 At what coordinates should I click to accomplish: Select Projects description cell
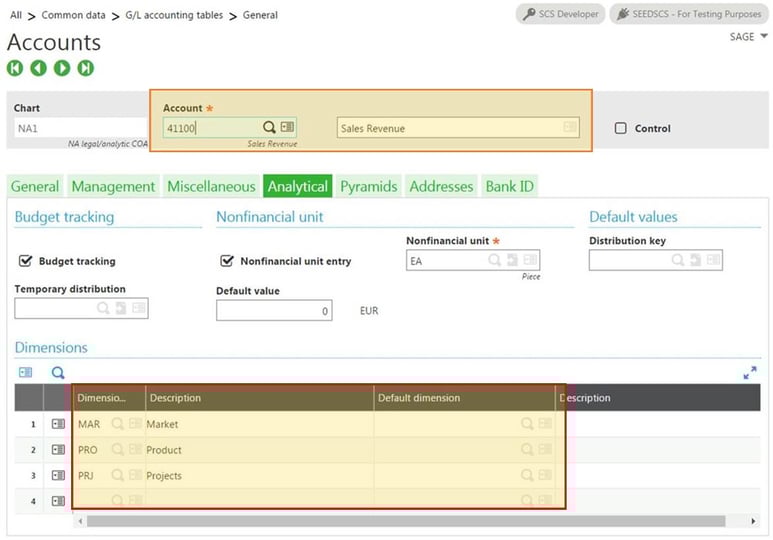pyautogui.click(x=260, y=475)
